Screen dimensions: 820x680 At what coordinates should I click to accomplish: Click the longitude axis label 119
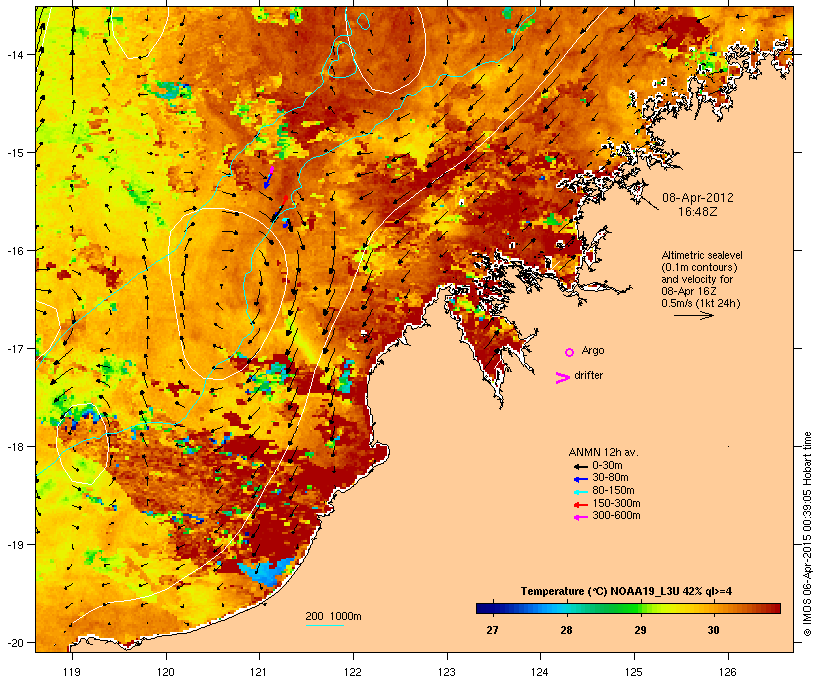point(72,672)
